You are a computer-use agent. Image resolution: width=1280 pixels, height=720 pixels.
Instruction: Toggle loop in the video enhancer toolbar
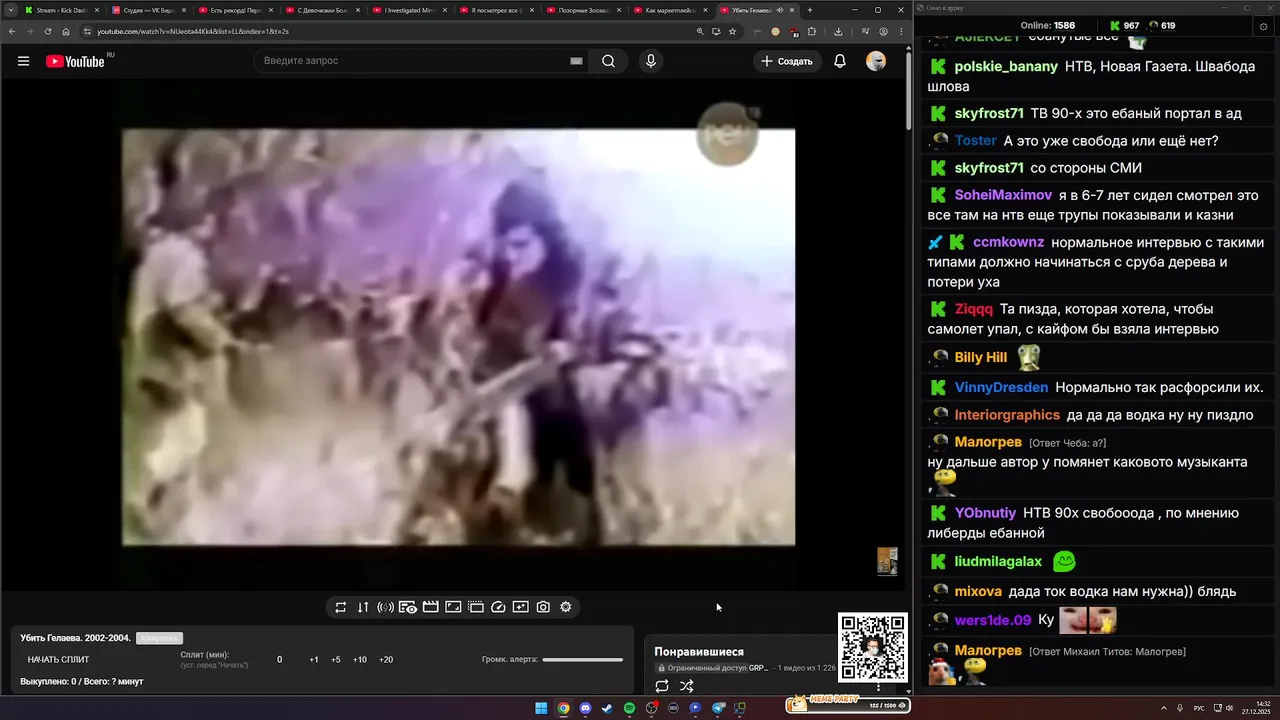click(340, 607)
